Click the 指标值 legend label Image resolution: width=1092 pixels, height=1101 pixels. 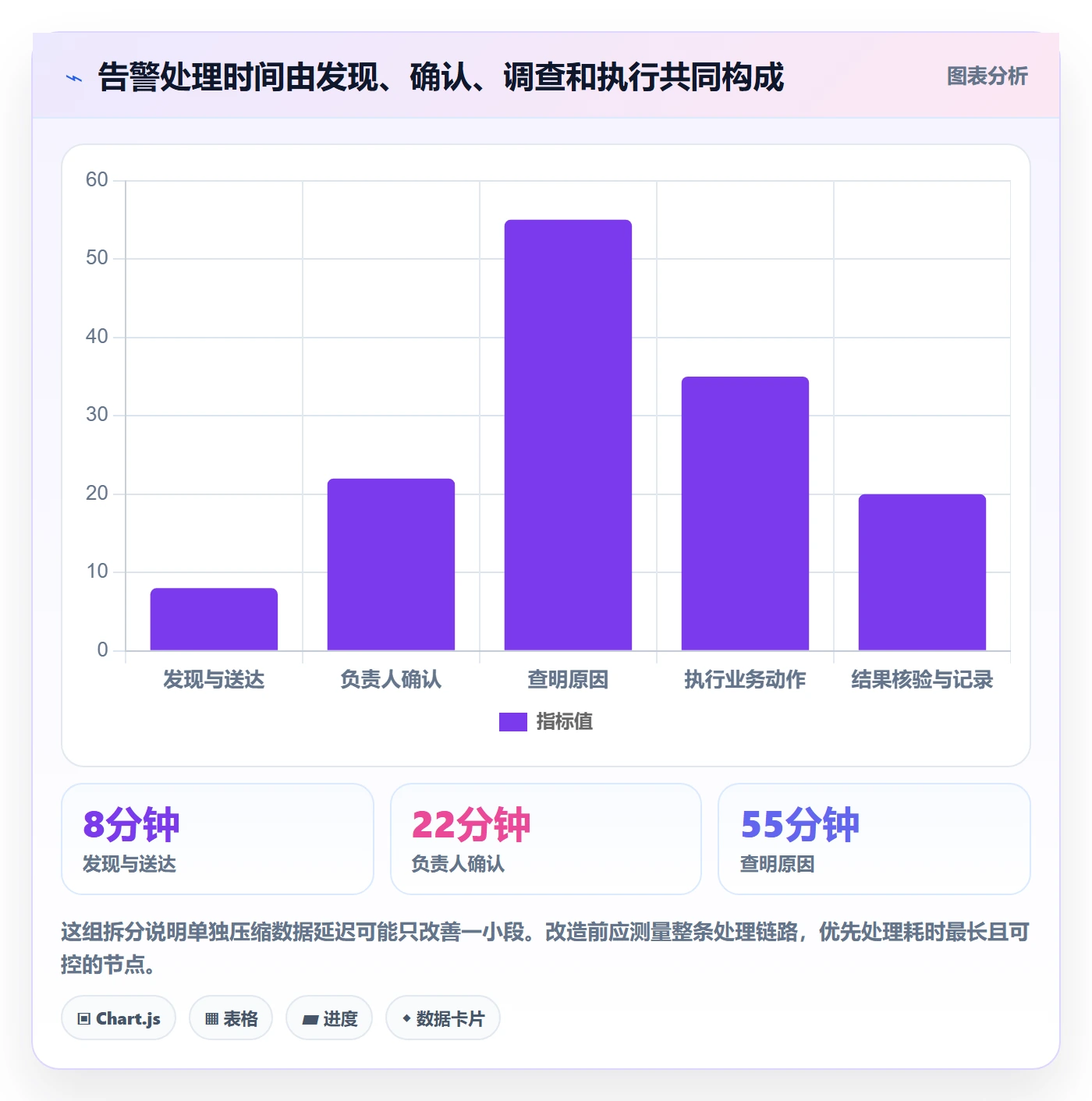pyautogui.click(x=564, y=722)
